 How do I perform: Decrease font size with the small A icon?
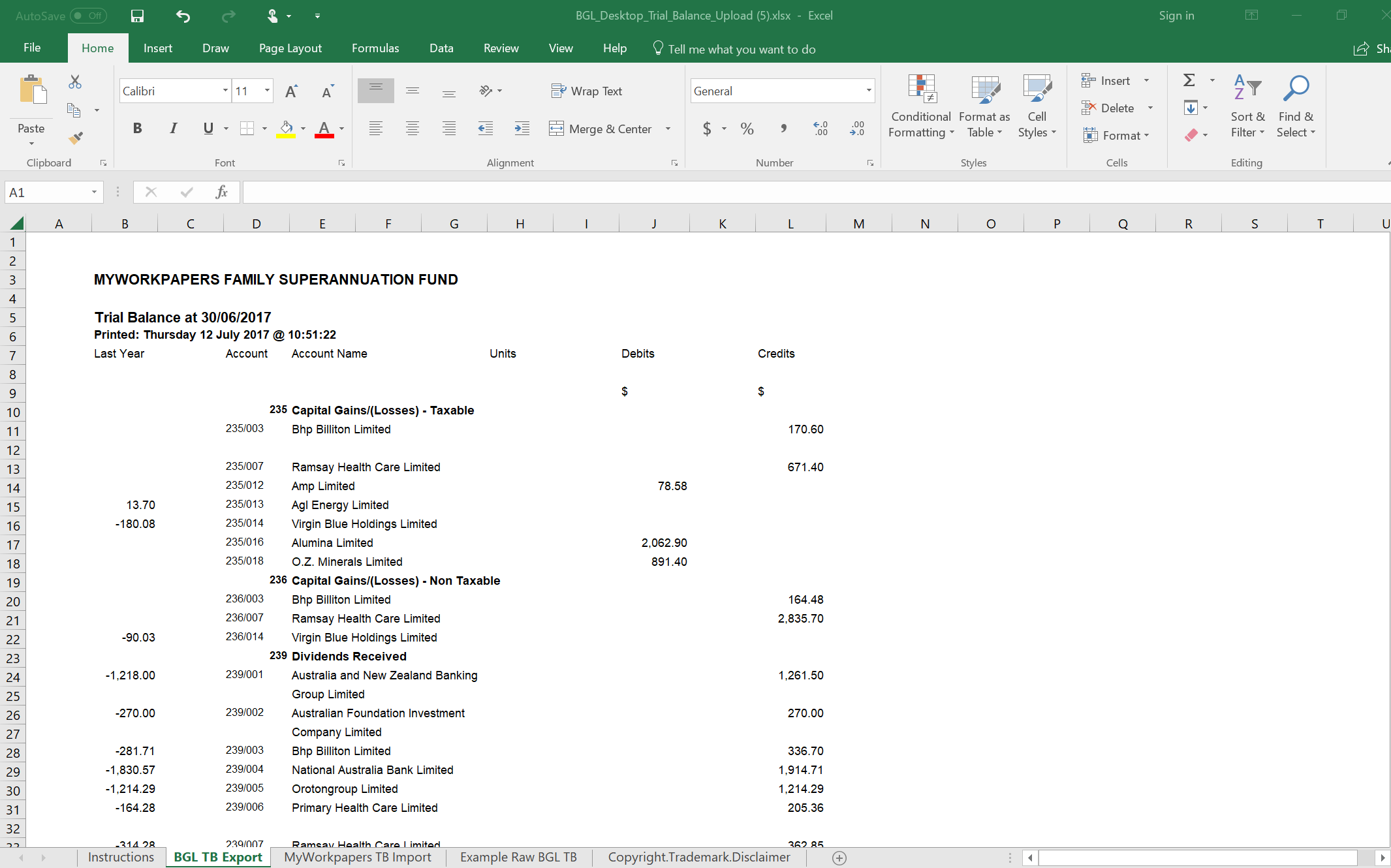point(328,91)
